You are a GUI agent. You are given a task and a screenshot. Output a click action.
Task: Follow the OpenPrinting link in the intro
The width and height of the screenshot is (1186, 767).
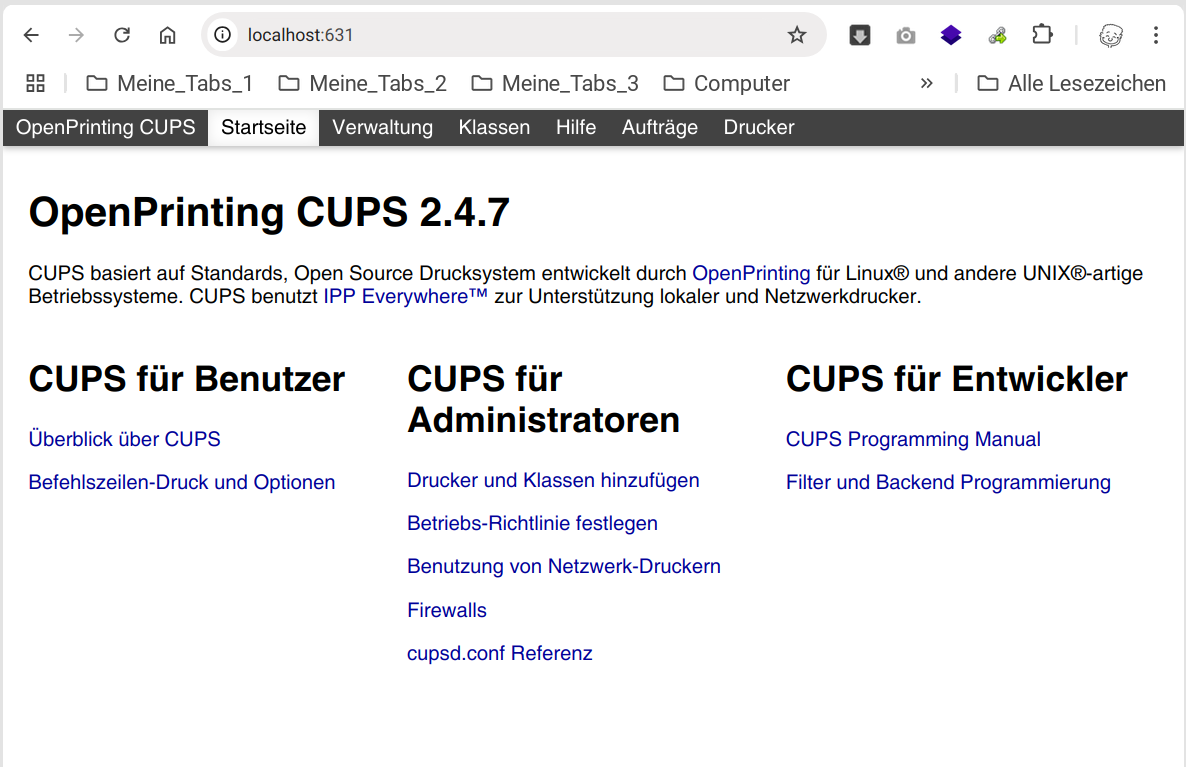[751, 273]
